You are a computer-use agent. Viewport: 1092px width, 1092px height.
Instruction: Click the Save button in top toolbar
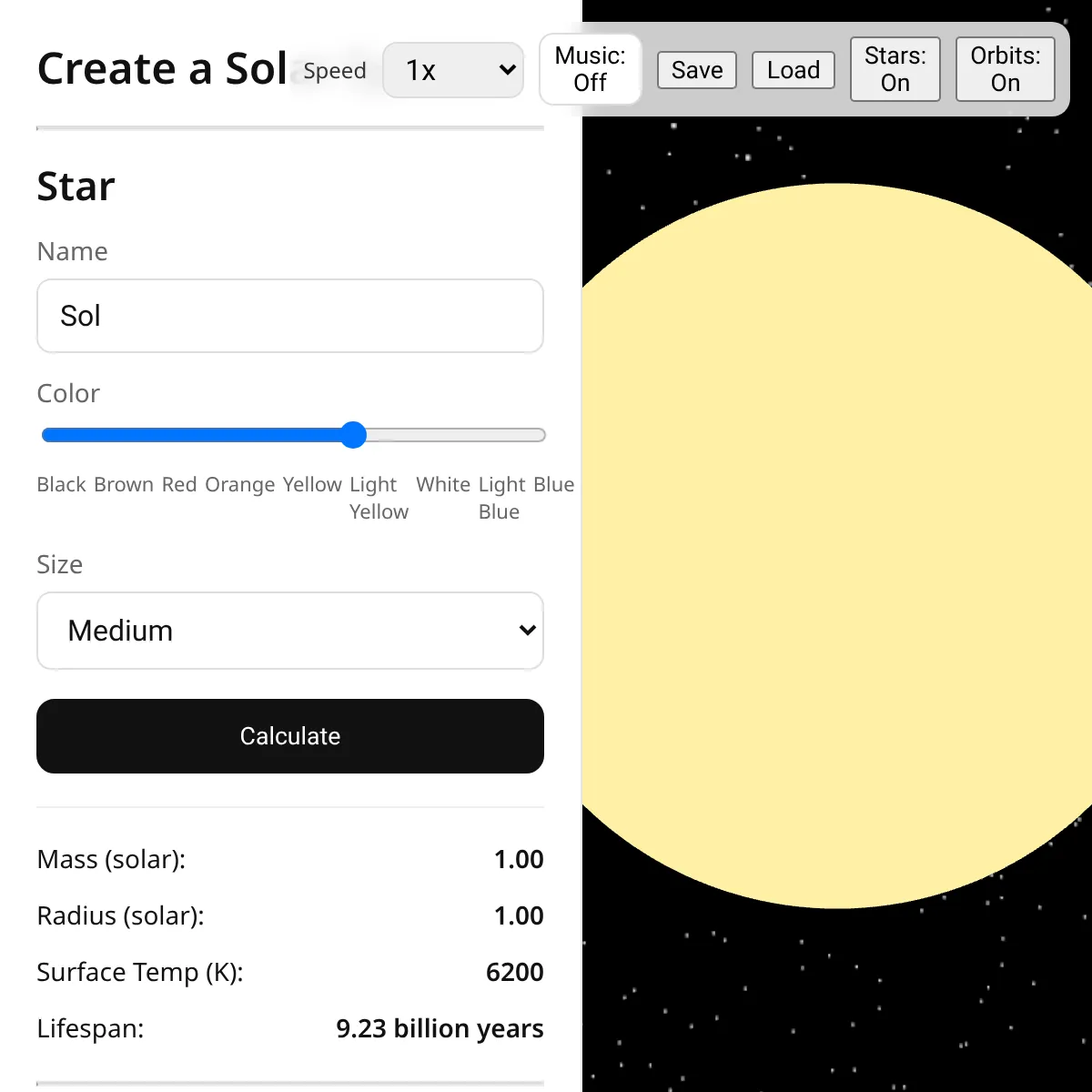697,70
